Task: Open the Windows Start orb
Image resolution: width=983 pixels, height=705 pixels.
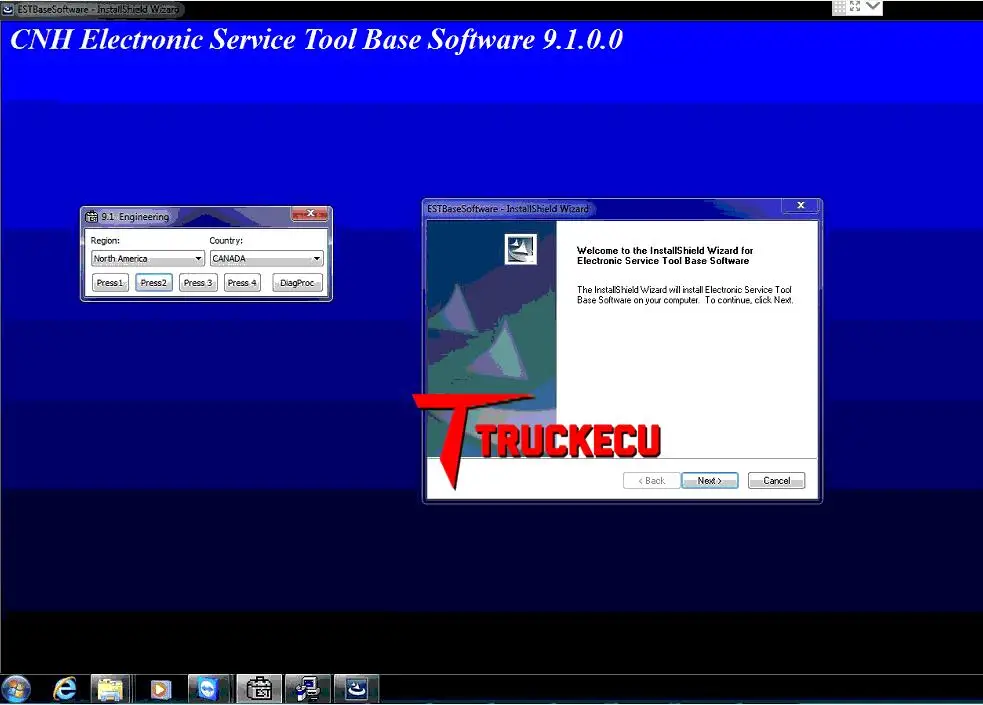Action: point(15,689)
